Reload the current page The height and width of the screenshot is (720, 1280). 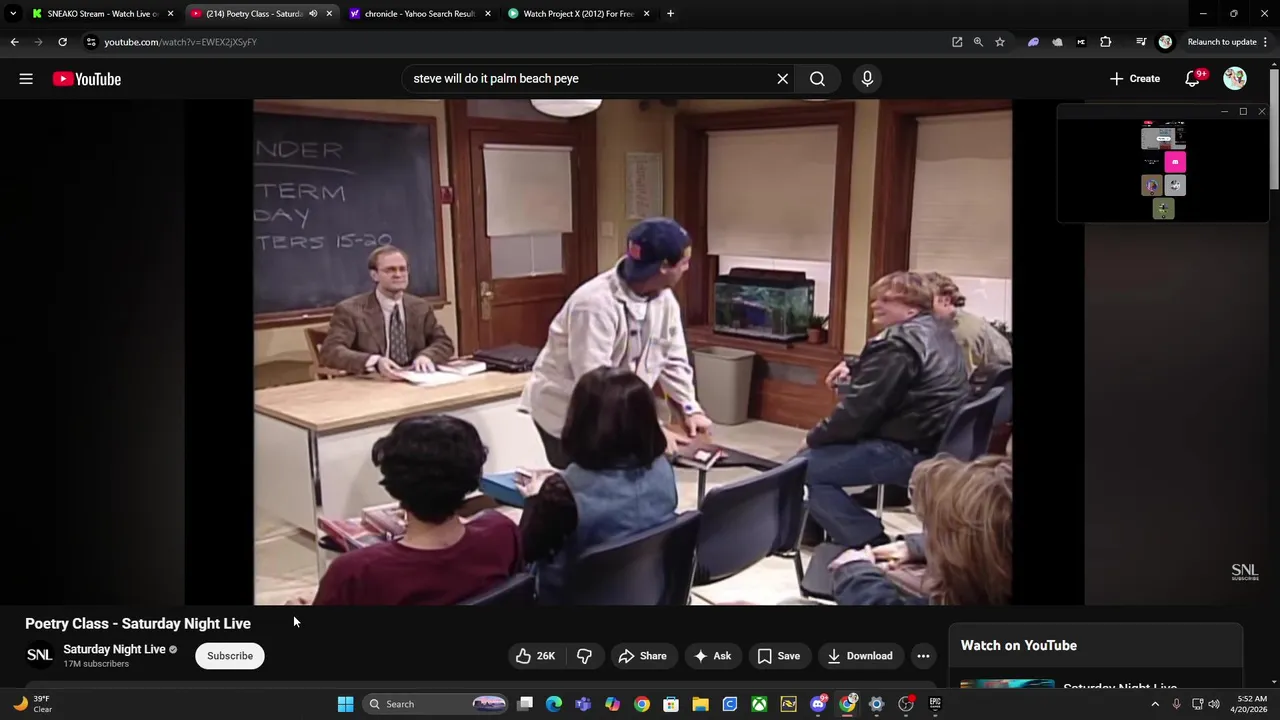click(62, 42)
